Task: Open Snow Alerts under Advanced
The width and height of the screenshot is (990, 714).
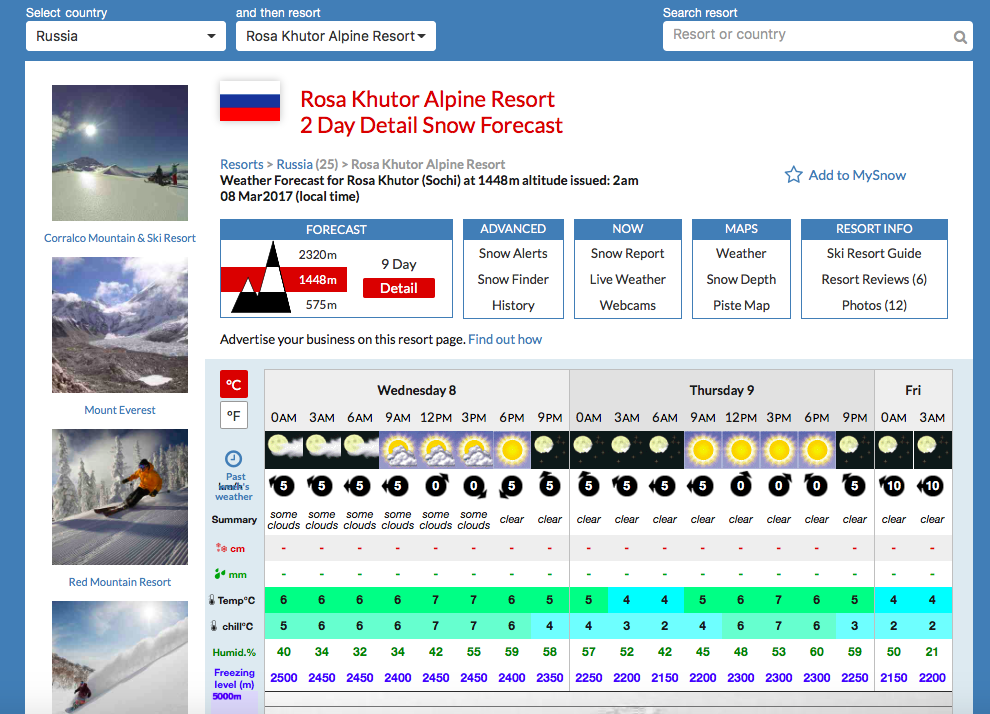Action: [513, 253]
